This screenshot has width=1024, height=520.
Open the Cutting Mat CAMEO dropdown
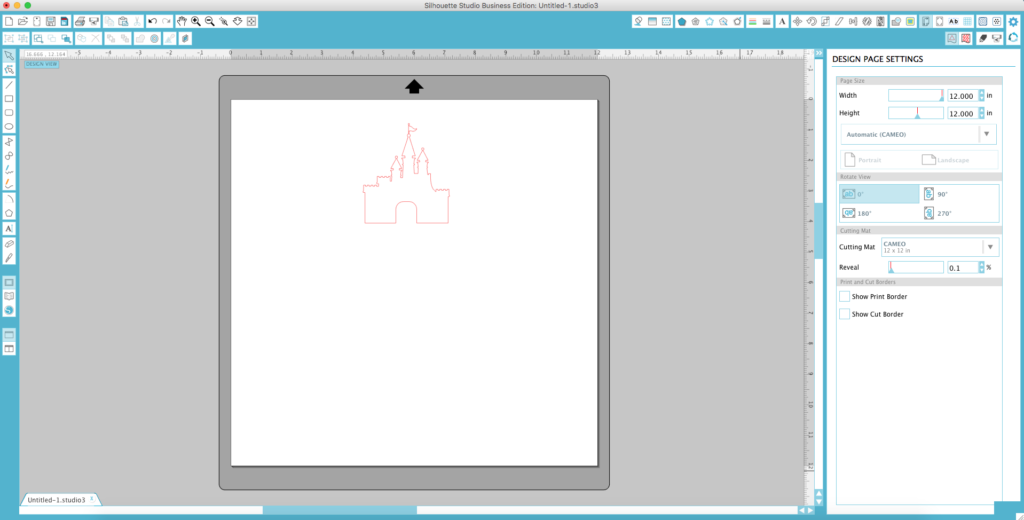pyautogui.click(x=940, y=247)
